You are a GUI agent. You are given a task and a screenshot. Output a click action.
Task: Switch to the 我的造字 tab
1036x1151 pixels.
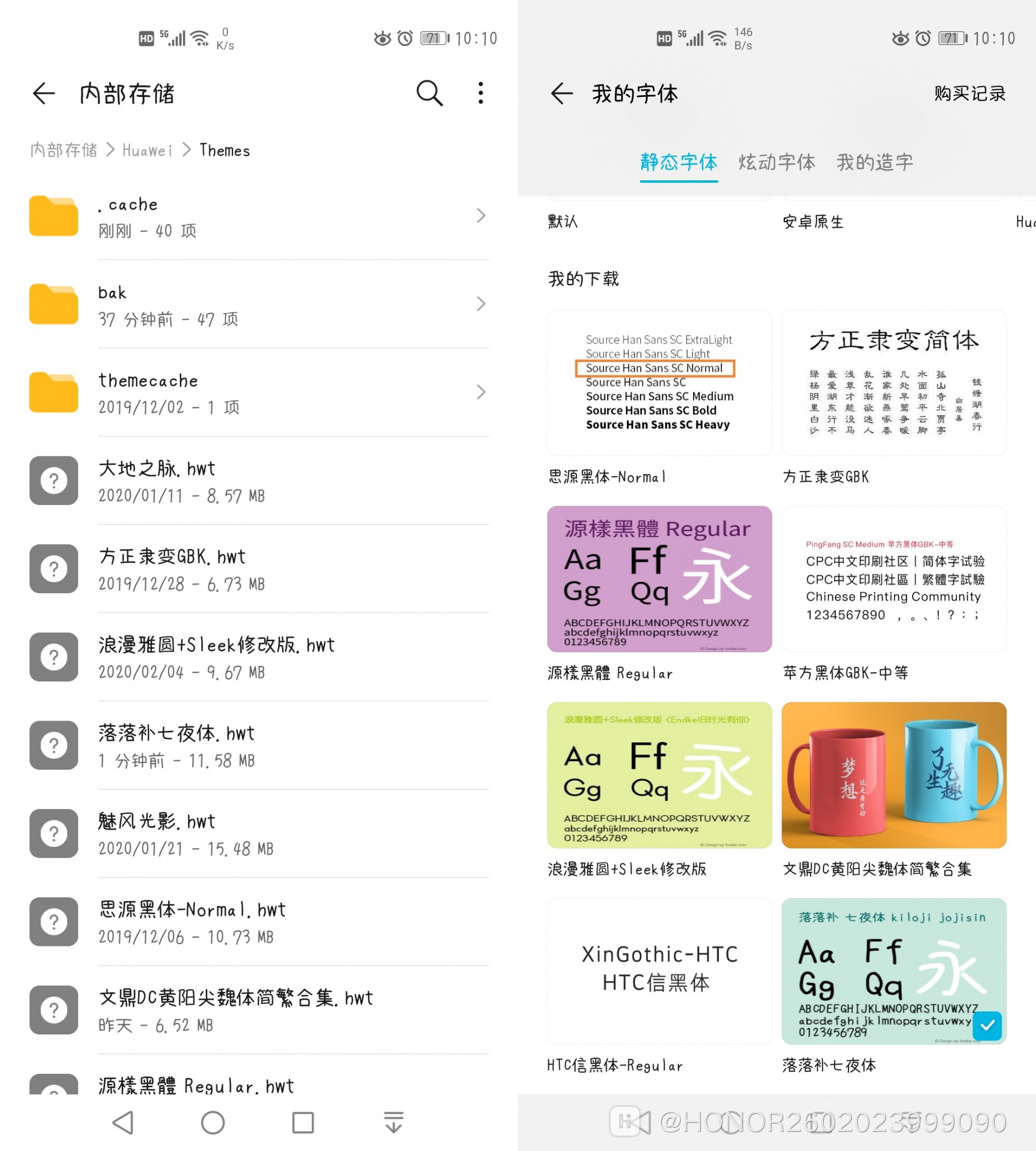point(875,162)
